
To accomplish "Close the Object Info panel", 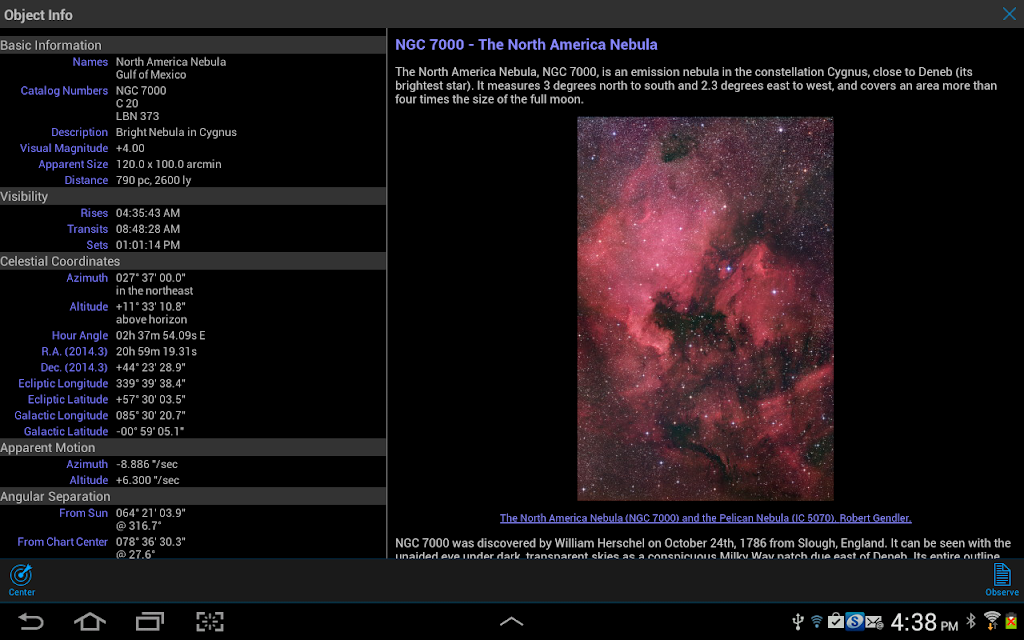I will (1009, 14).
